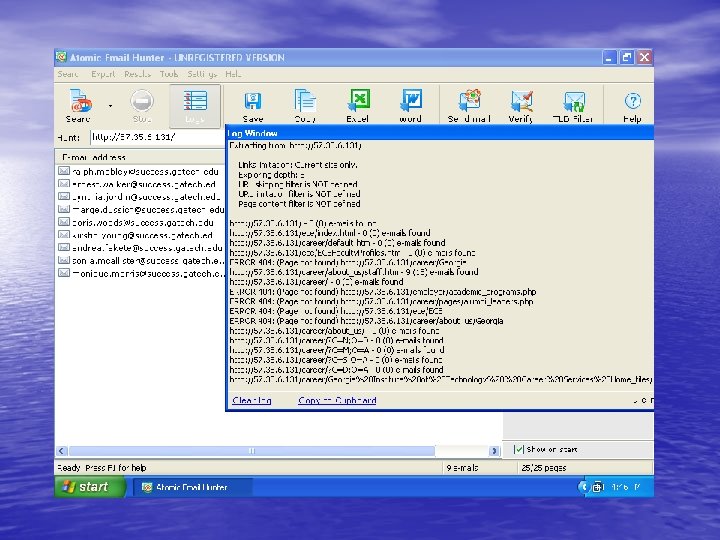Open the Search button dropdown arrow
Viewport: 720px width, 540px height.
pyautogui.click(x=110, y=106)
